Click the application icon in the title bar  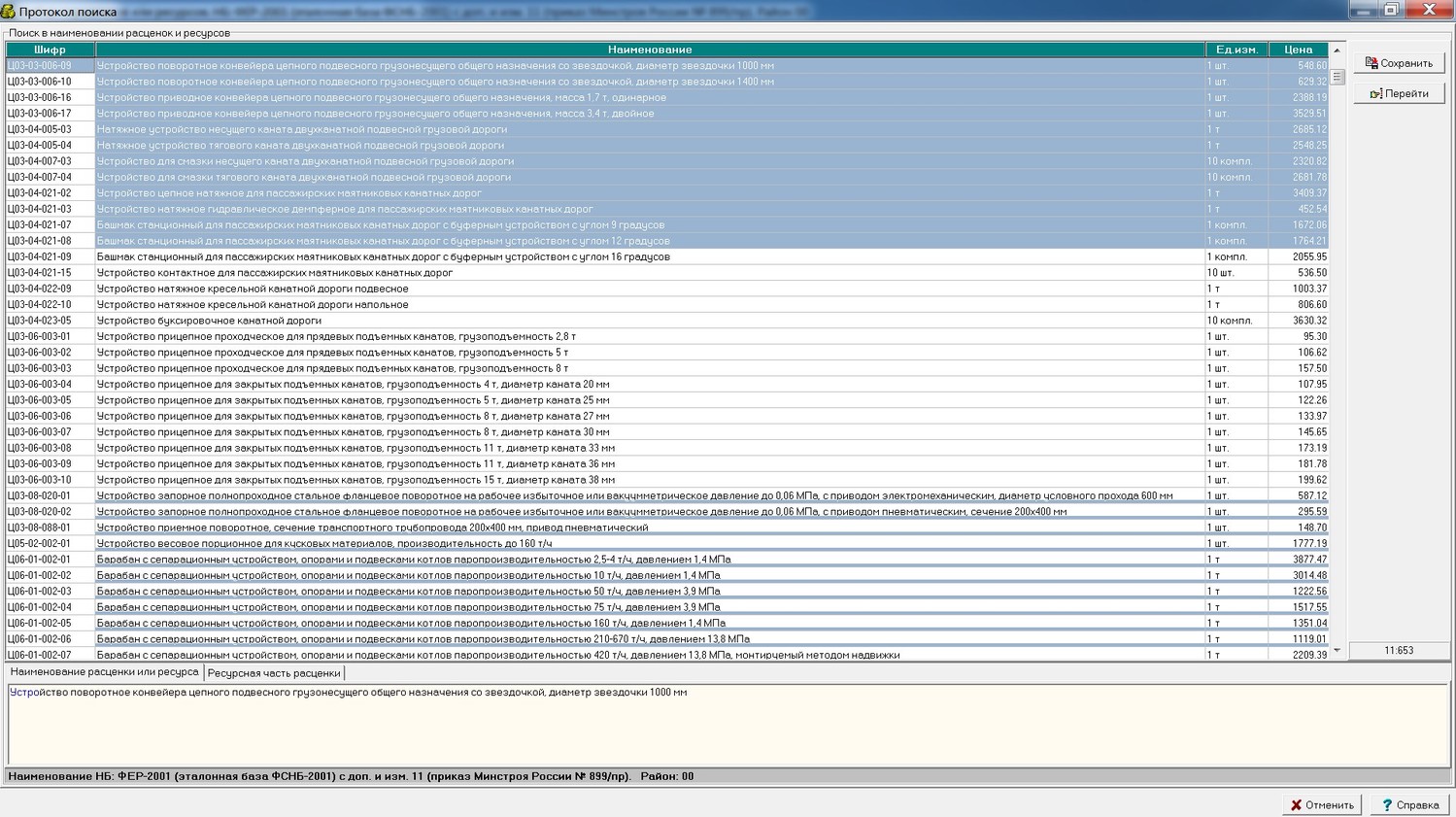pos(9,11)
